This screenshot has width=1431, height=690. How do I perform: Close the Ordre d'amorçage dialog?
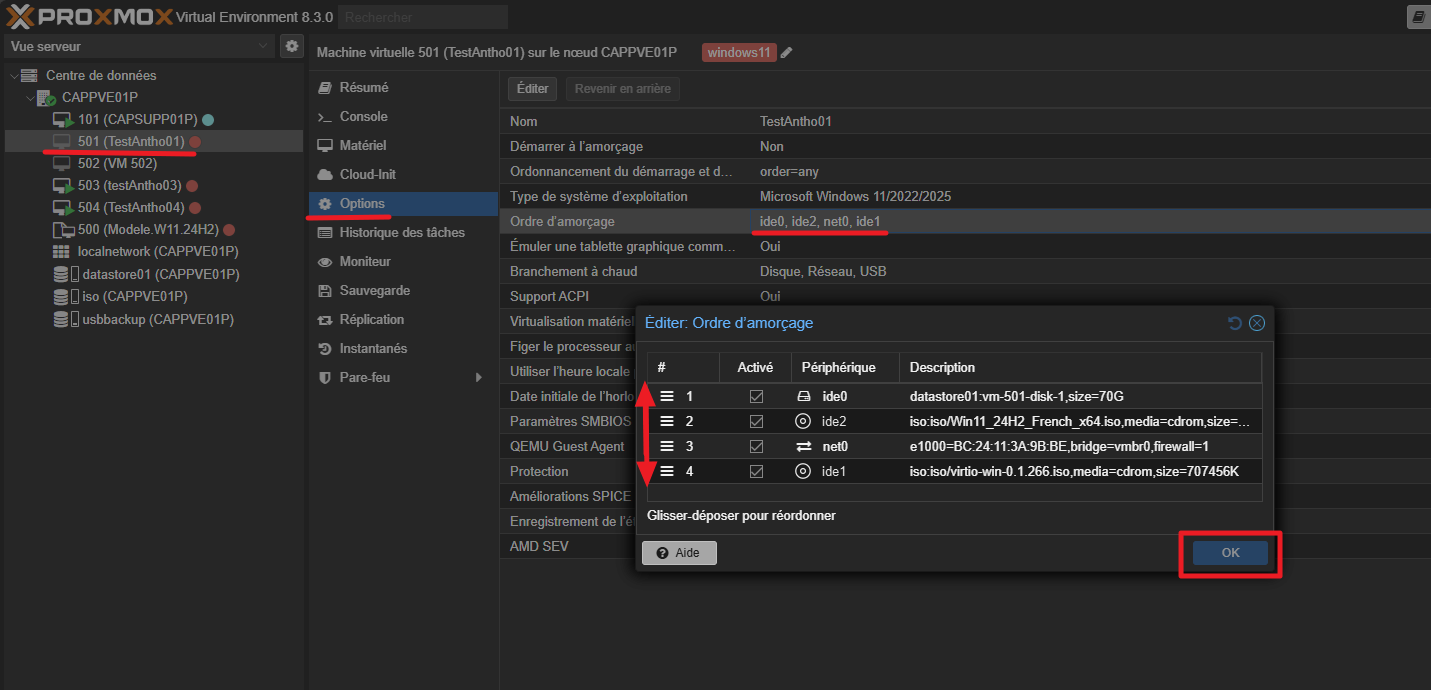coord(1258,323)
